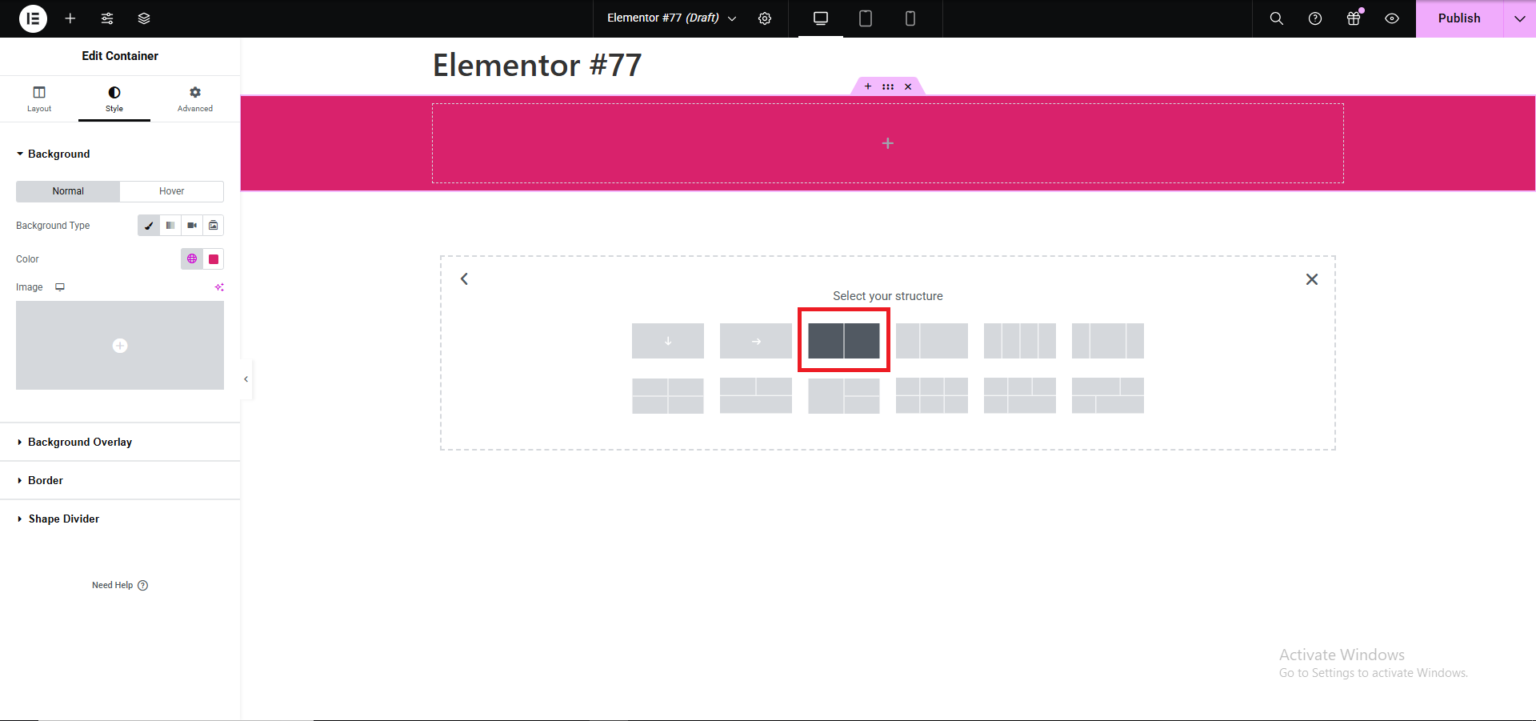Image resolution: width=1536 pixels, height=721 pixels.
Task: Switch to the Advanced tab
Action: point(195,99)
